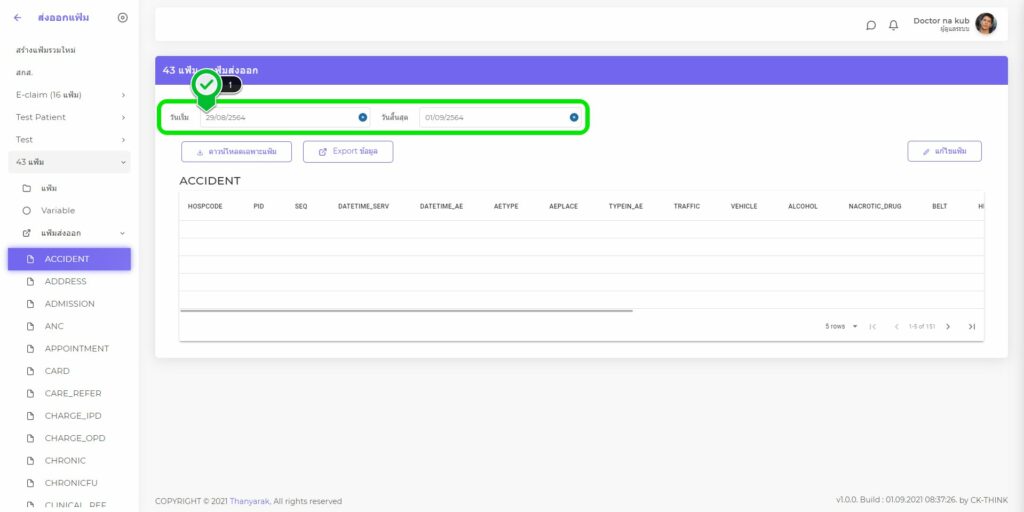This screenshot has height=512, width=1024.
Task: Click the แก้ไขแฟ้ม edit button
Action: [944, 152]
